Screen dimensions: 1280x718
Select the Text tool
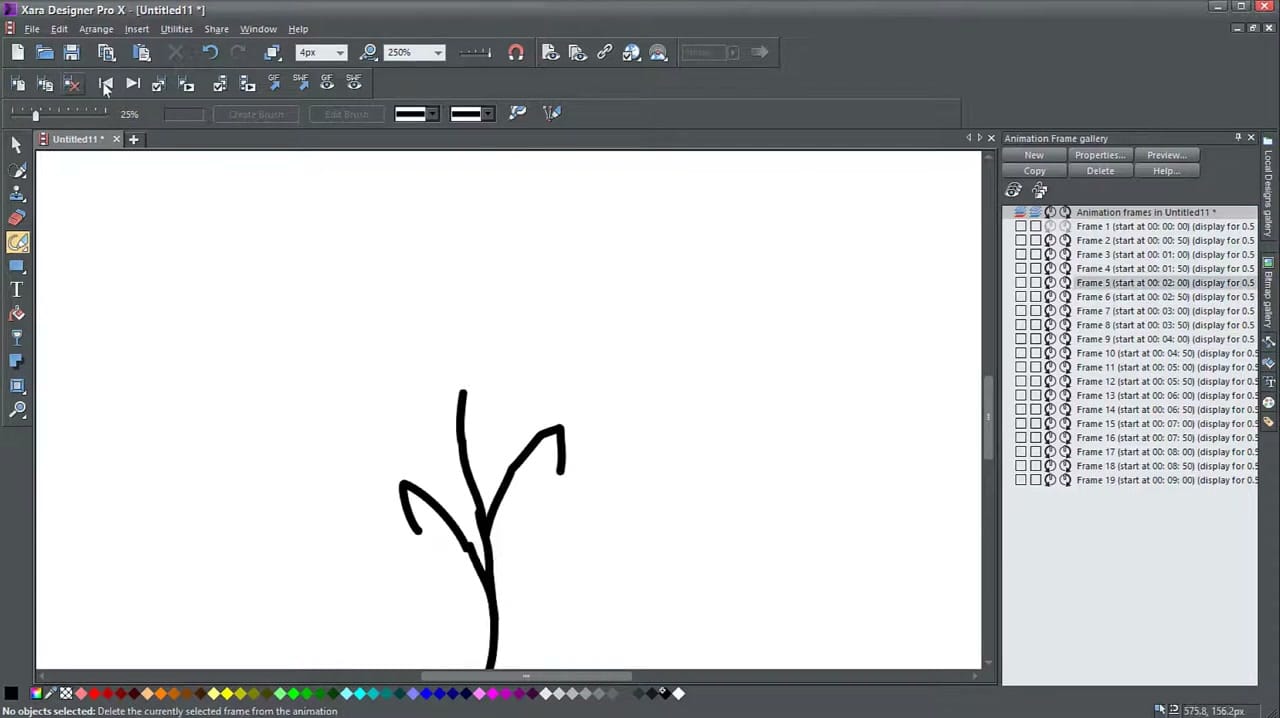tap(16, 289)
